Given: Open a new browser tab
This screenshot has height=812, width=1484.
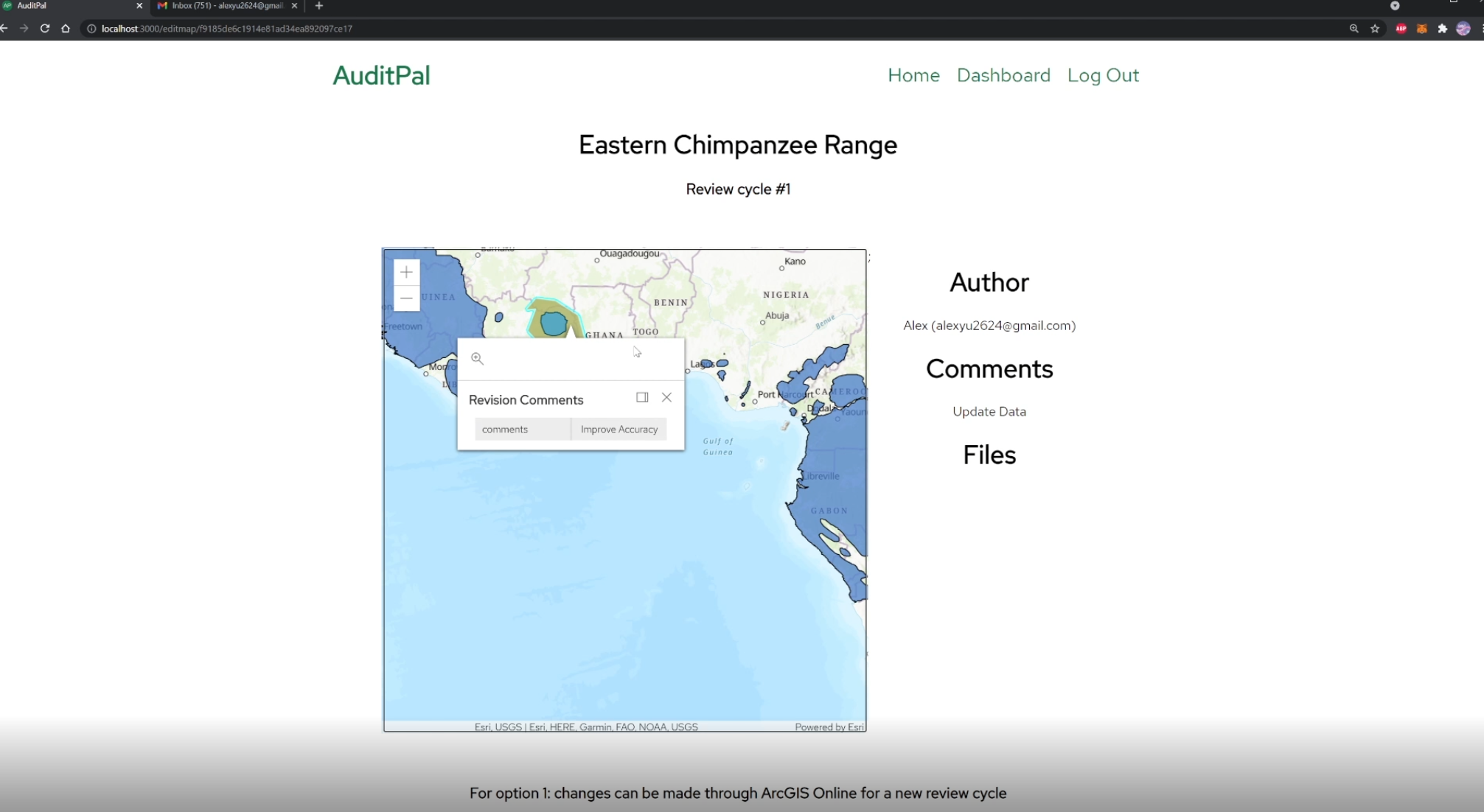Looking at the screenshot, I should click(x=319, y=6).
